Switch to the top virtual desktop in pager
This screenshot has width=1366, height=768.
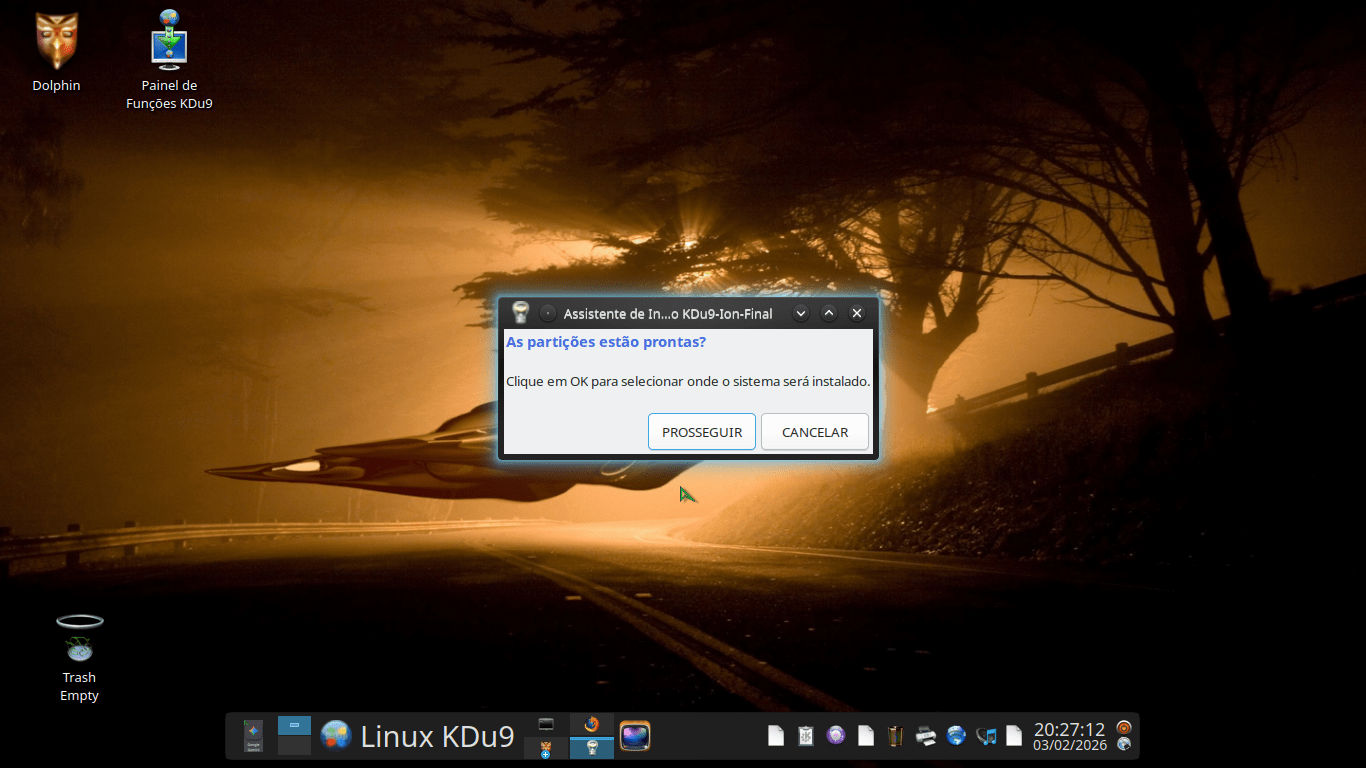(x=294, y=725)
